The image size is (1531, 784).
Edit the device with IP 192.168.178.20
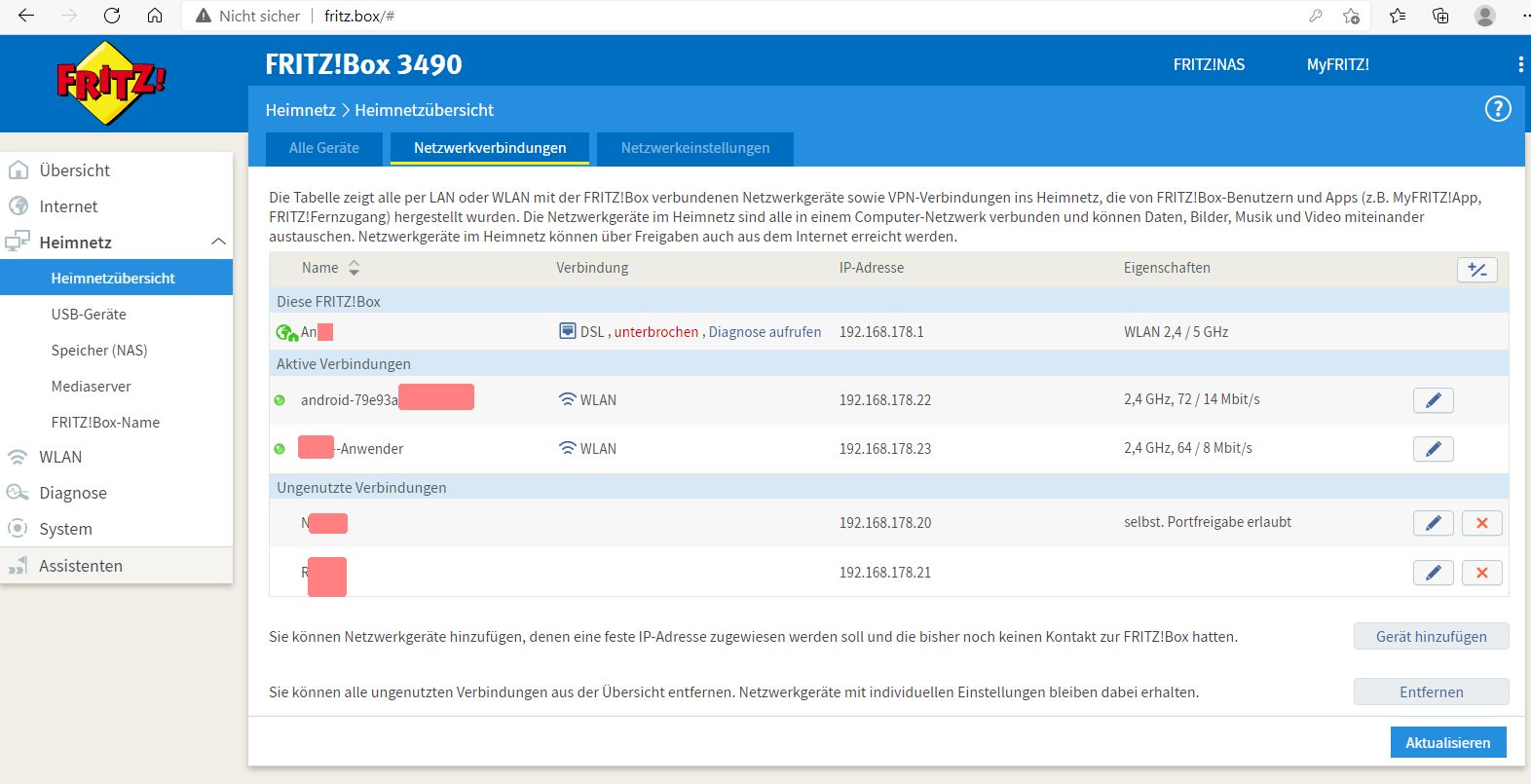1433,523
